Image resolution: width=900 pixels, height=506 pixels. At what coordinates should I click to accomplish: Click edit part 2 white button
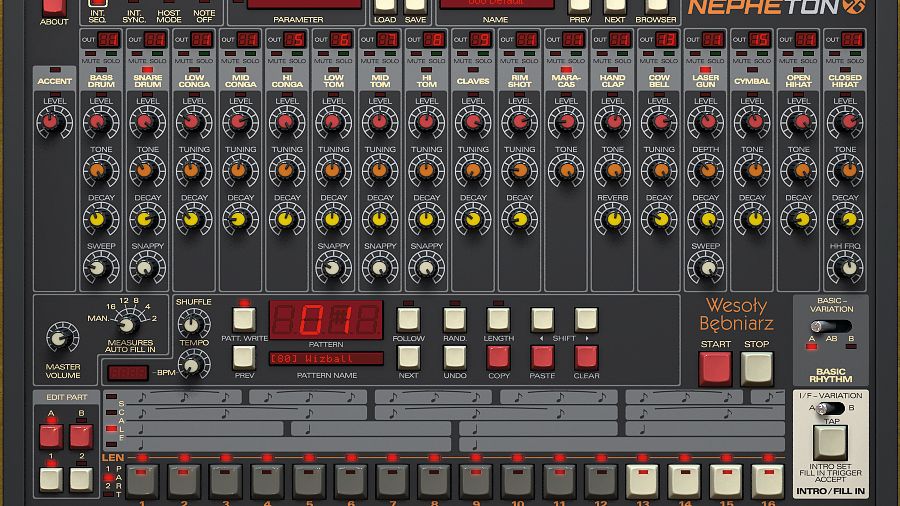[x=81, y=479]
